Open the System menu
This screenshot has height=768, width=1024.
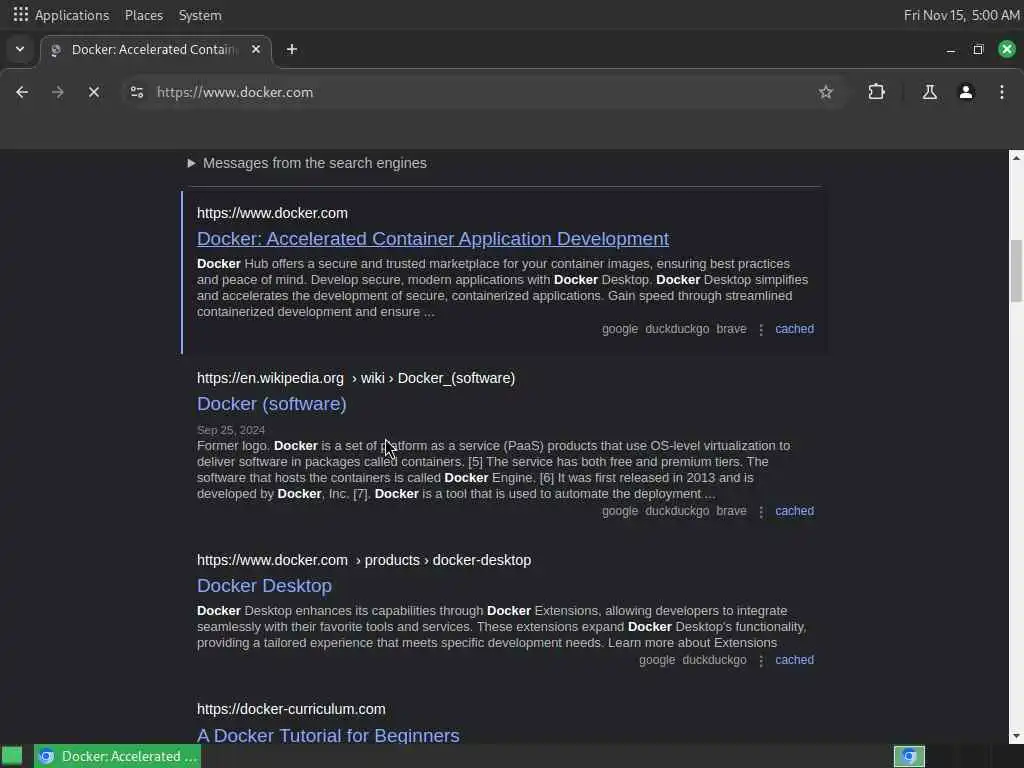click(200, 15)
